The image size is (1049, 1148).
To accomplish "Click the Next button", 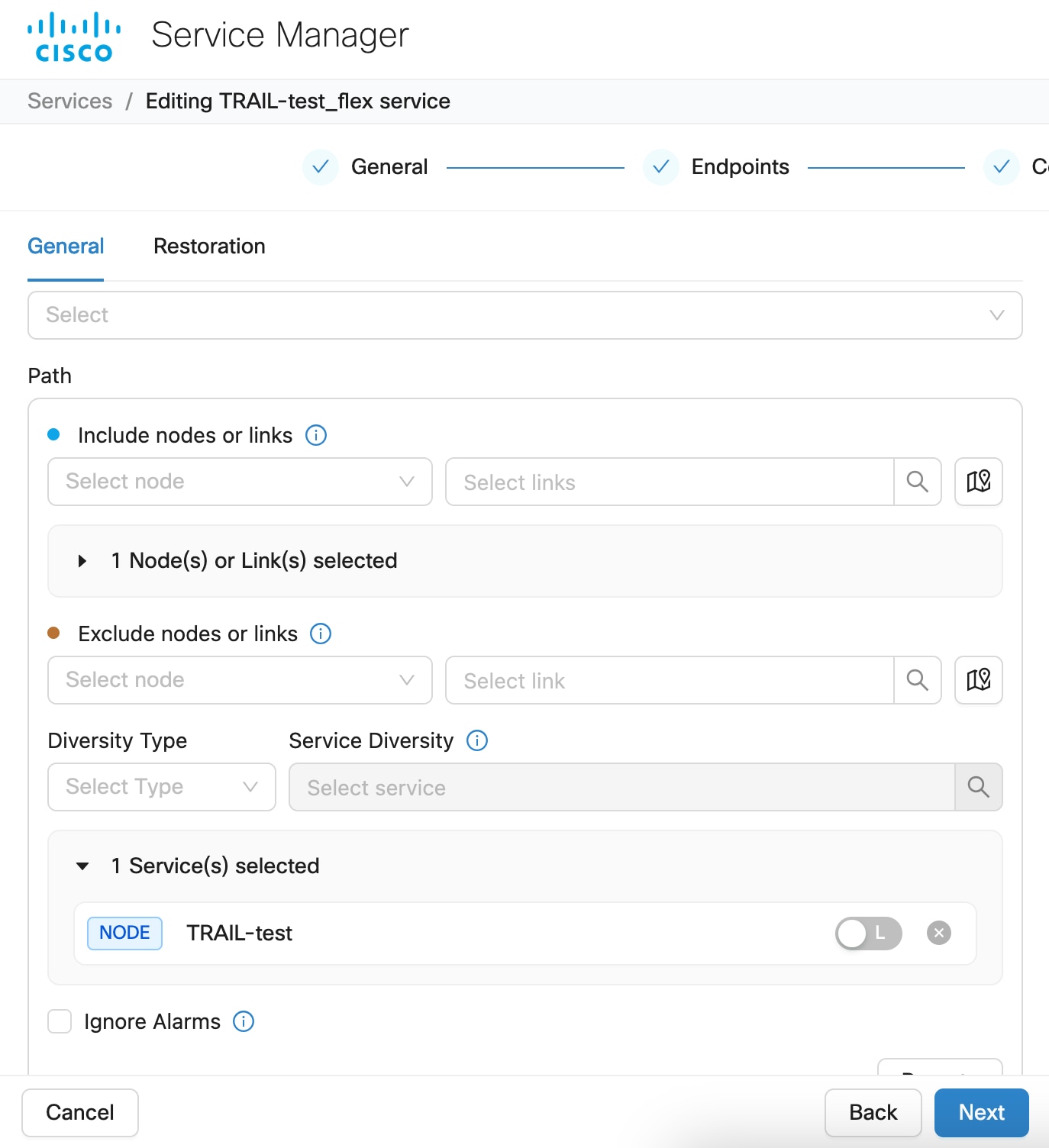I will click(982, 1113).
